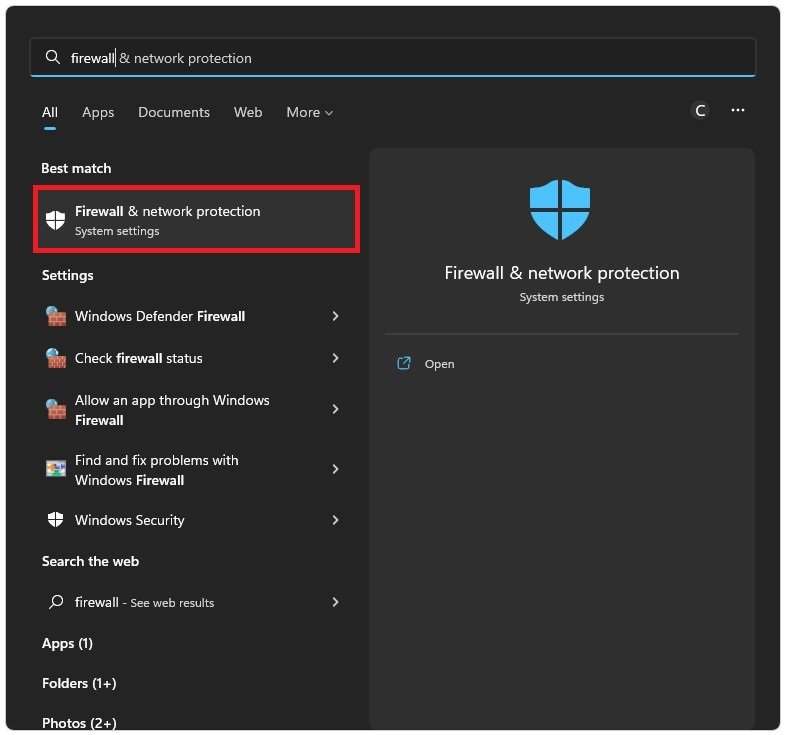786x735 pixels.
Task: Click the Allow an app through Firewall icon
Action: click(x=56, y=409)
